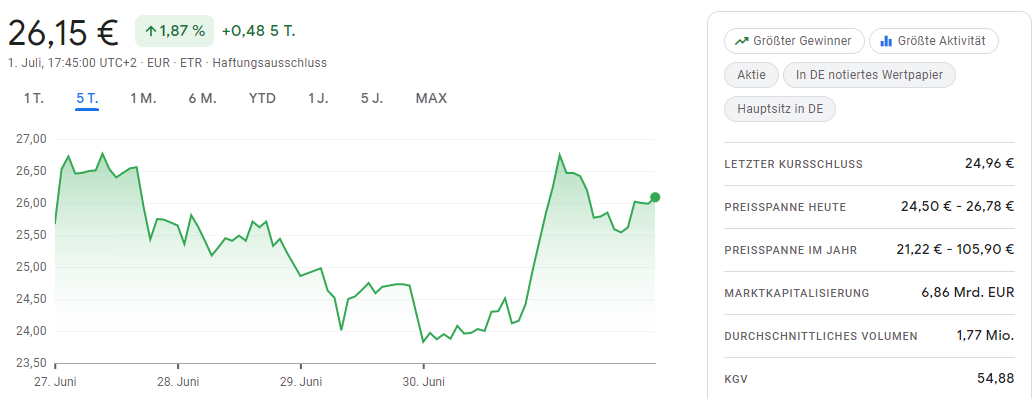The height and width of the screenshot is (399, 1035).
Task: Select the 5 J. time range
Action: pyautogui.click(x=372, y=98)
